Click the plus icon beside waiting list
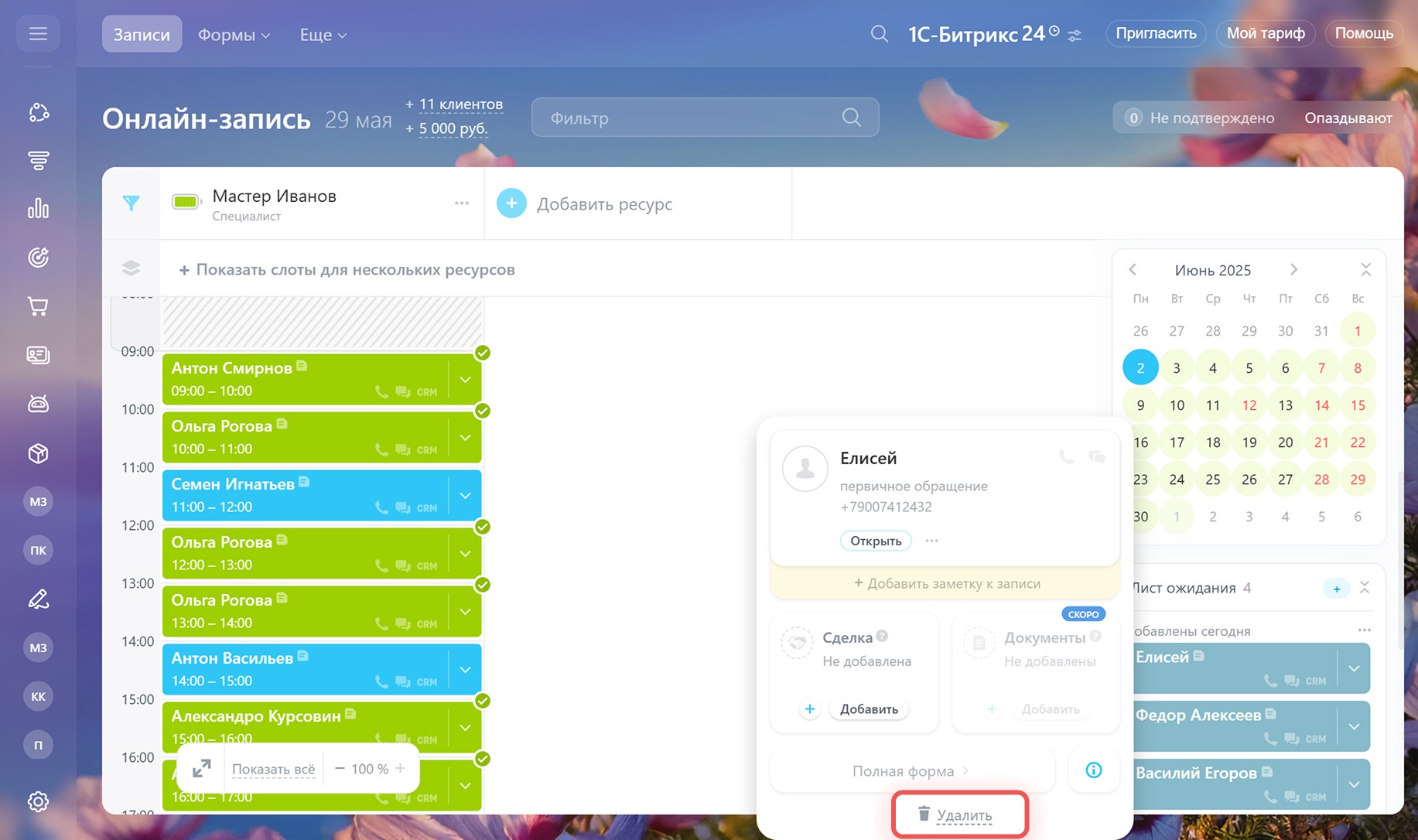 pyautogui.click(x=1336, y=589)
